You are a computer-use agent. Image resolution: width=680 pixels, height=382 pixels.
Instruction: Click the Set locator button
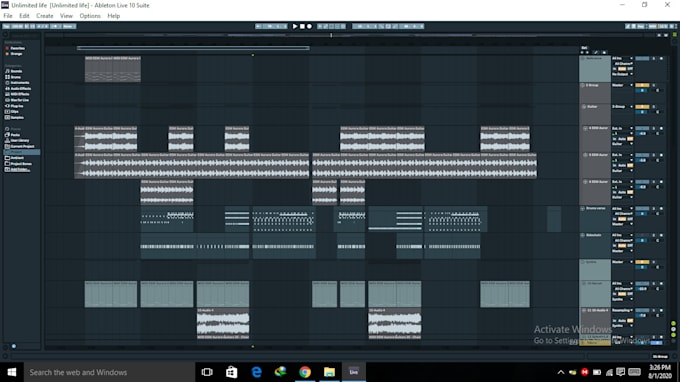coord(584,48)
